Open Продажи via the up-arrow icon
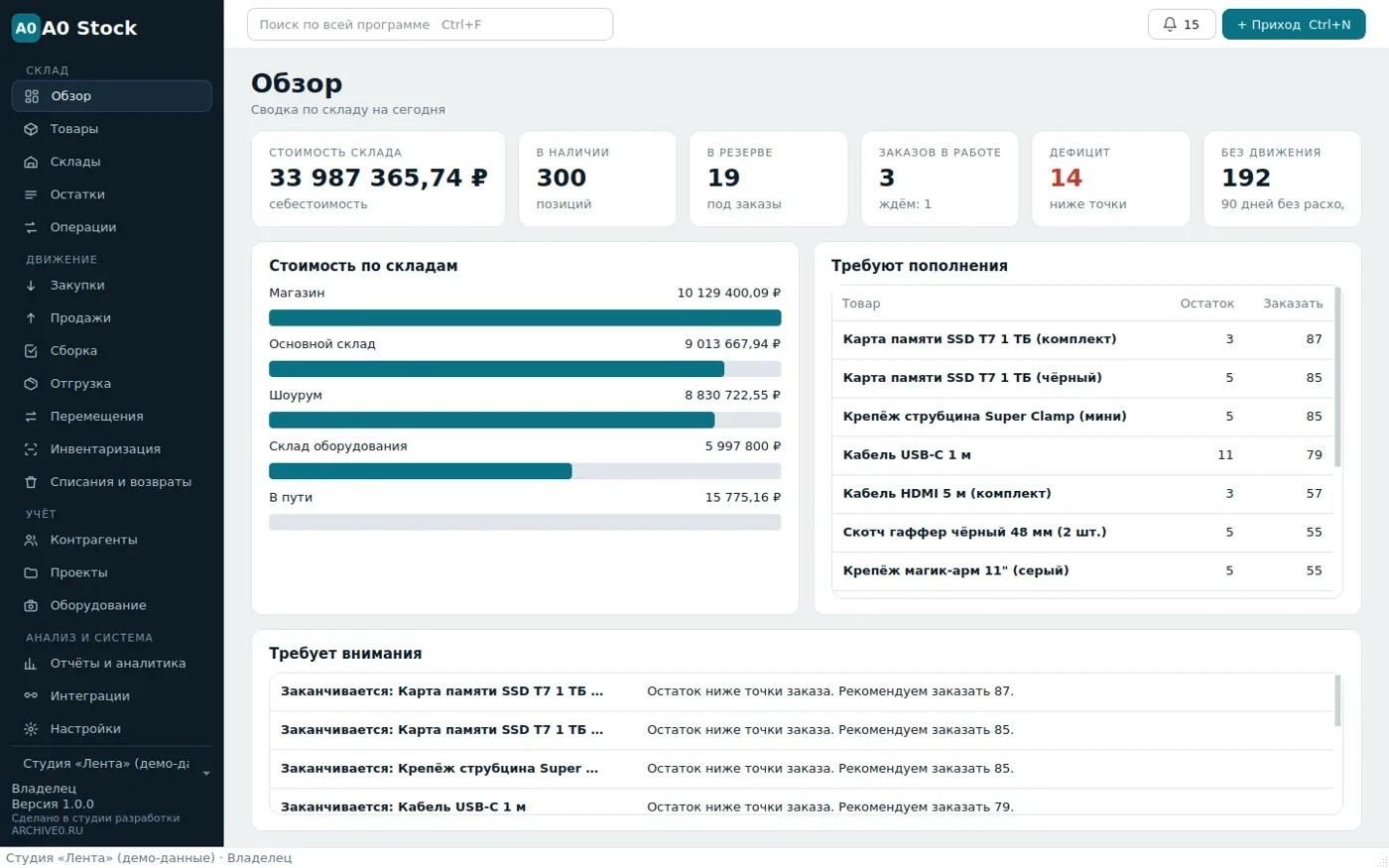The width and height of the screenshot is (1389, 868). (31, 317)
